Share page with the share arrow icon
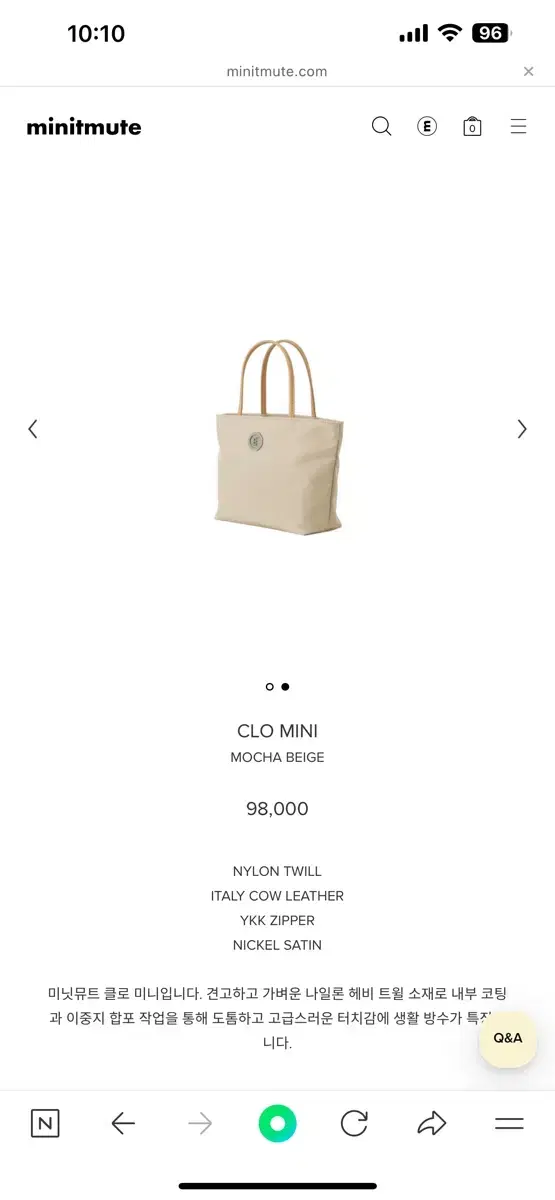Image resolution: width=555 pixels, height=1200 pixels. point(432,1124)
